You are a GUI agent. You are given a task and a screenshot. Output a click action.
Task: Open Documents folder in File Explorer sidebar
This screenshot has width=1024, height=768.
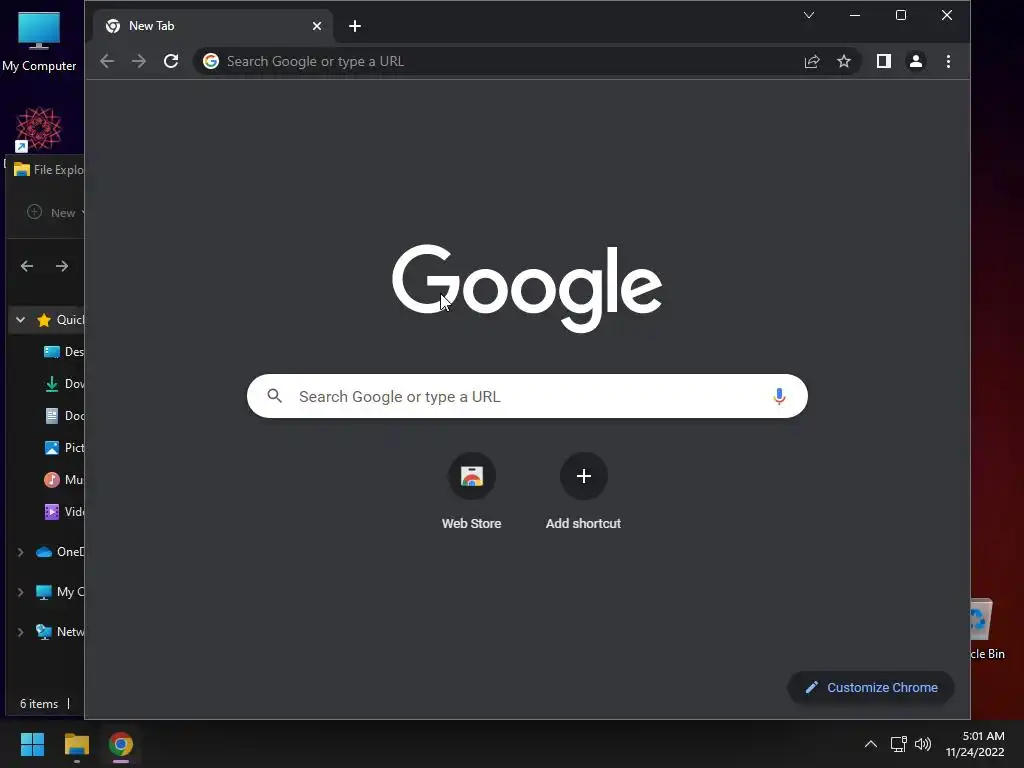coord(63,416)
